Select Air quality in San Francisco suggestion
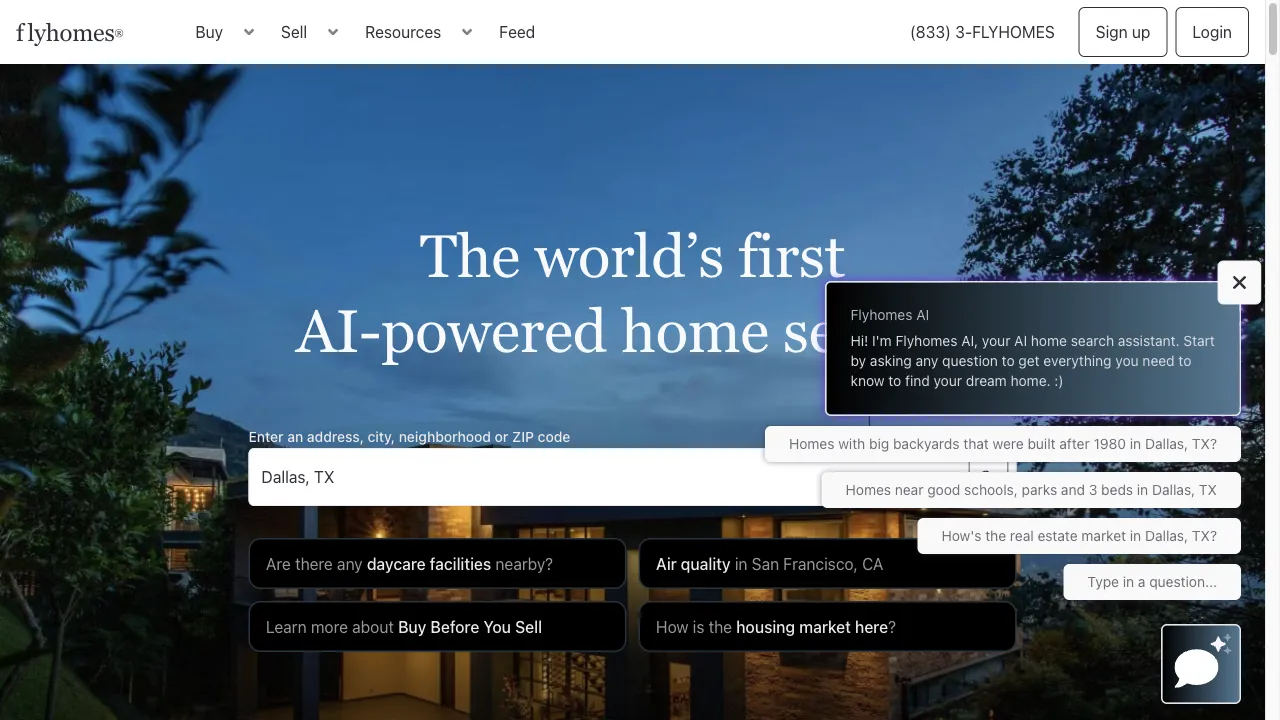This screenshot has height=720, width=1280. [827, 564]
